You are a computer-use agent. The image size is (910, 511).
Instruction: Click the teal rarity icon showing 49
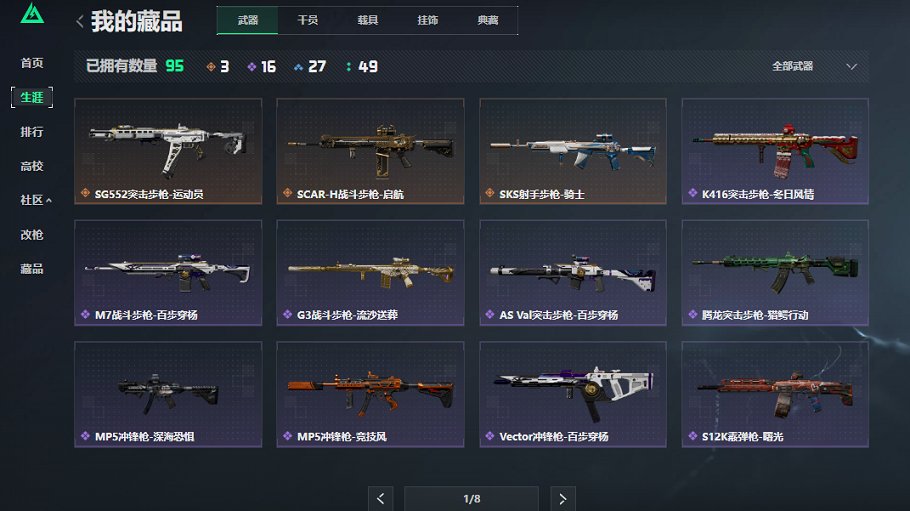tap(348, 67)
